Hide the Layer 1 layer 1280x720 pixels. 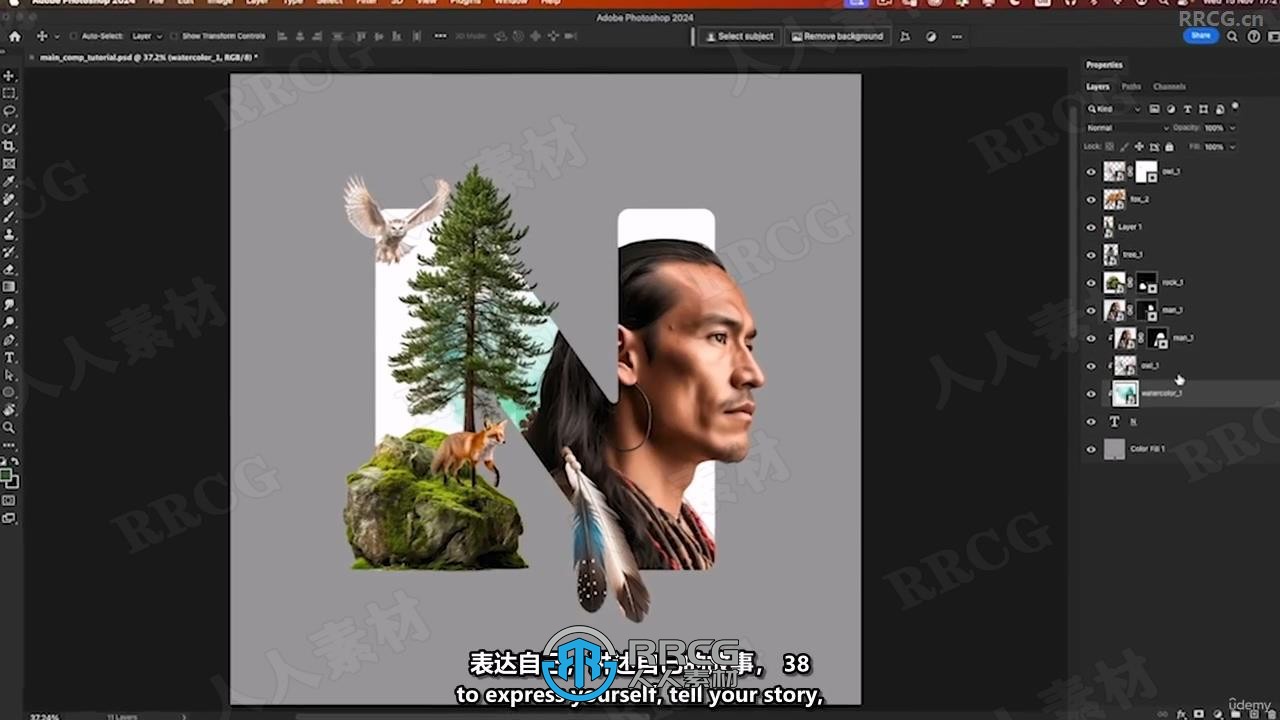click(x=1091, y=227)
